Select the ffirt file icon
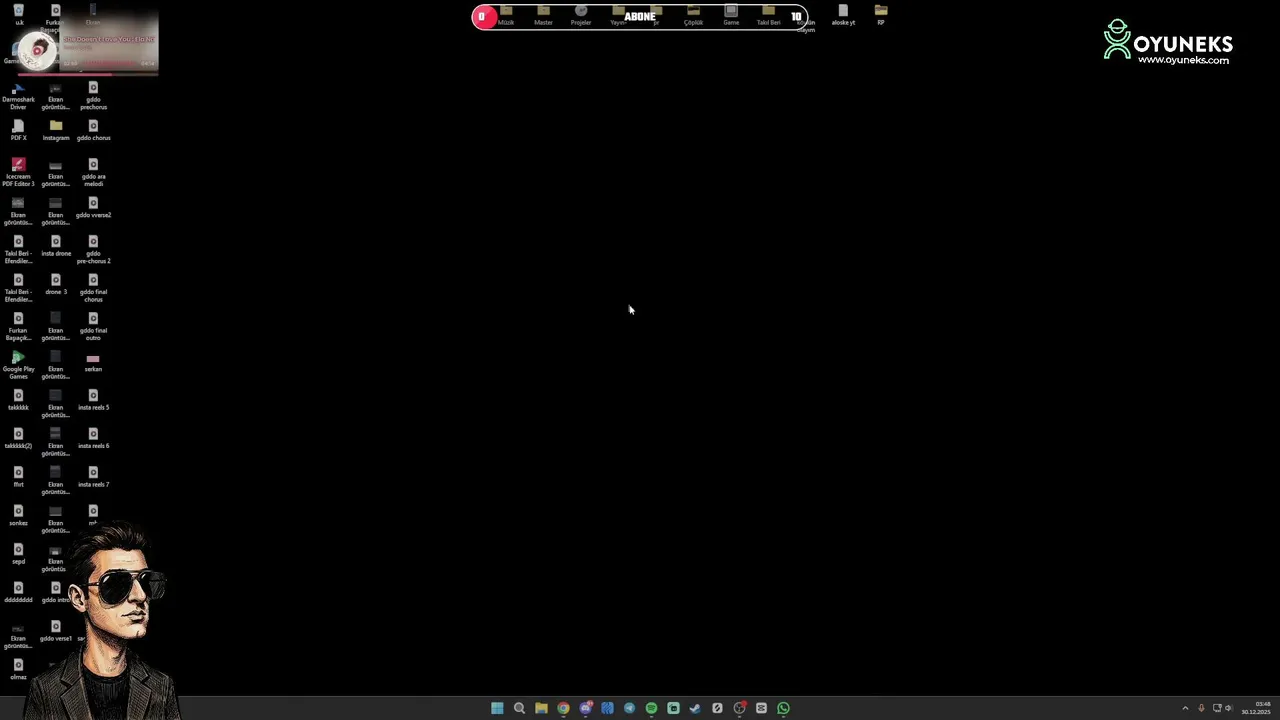The width and height of the screenshot is (1280, 720). (18, 477)
